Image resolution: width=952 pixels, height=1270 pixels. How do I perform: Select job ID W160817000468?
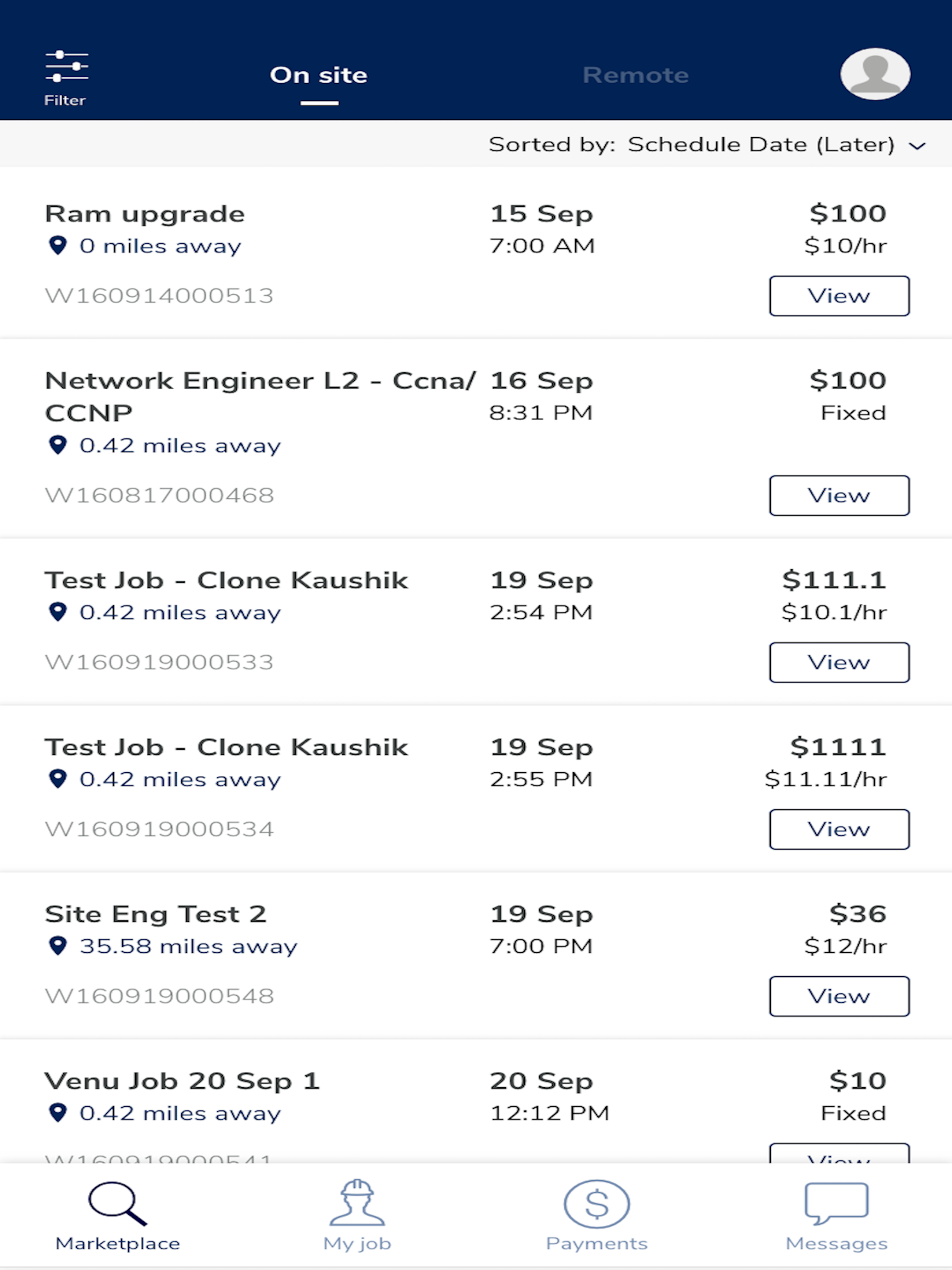point(159,495)
